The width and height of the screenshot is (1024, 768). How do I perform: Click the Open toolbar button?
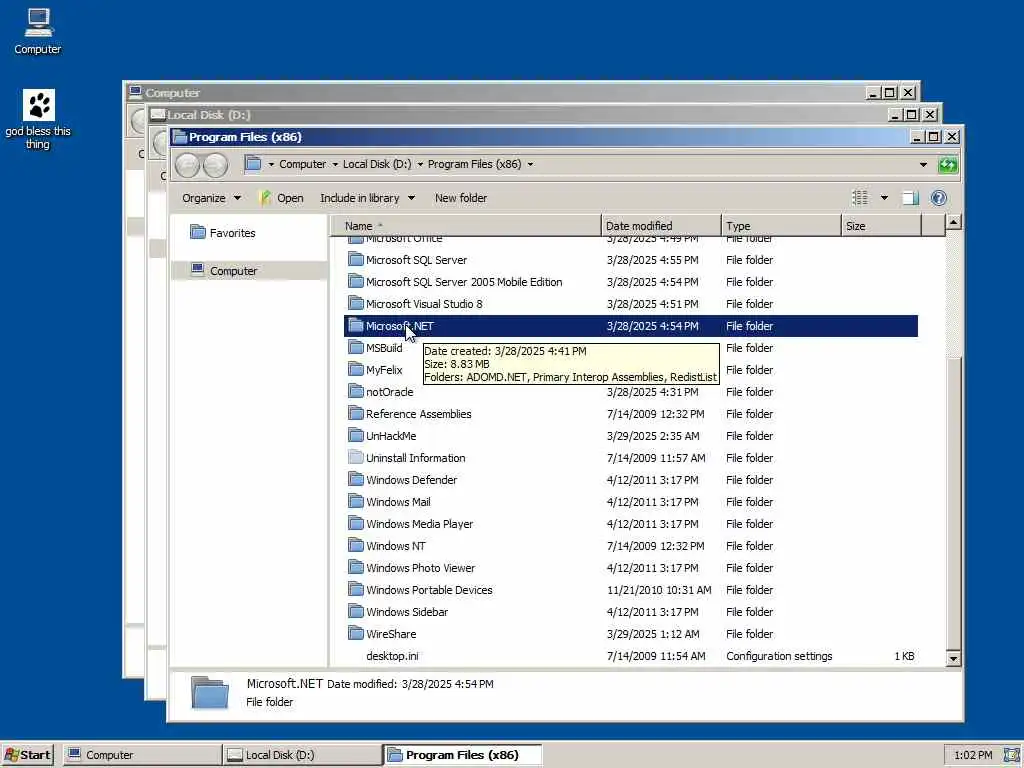281,198
